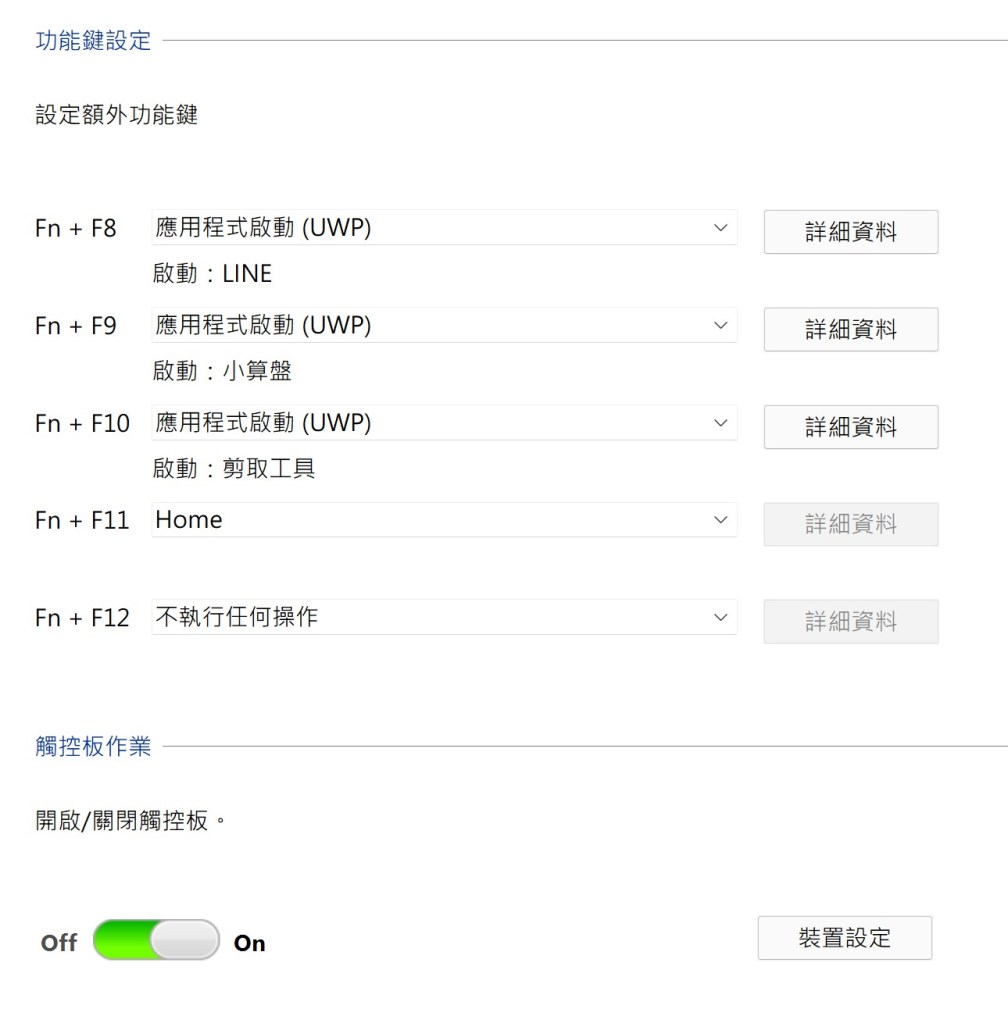Click the 啟動：剪取工具 text under Fn + F10

tap(234, 468)
